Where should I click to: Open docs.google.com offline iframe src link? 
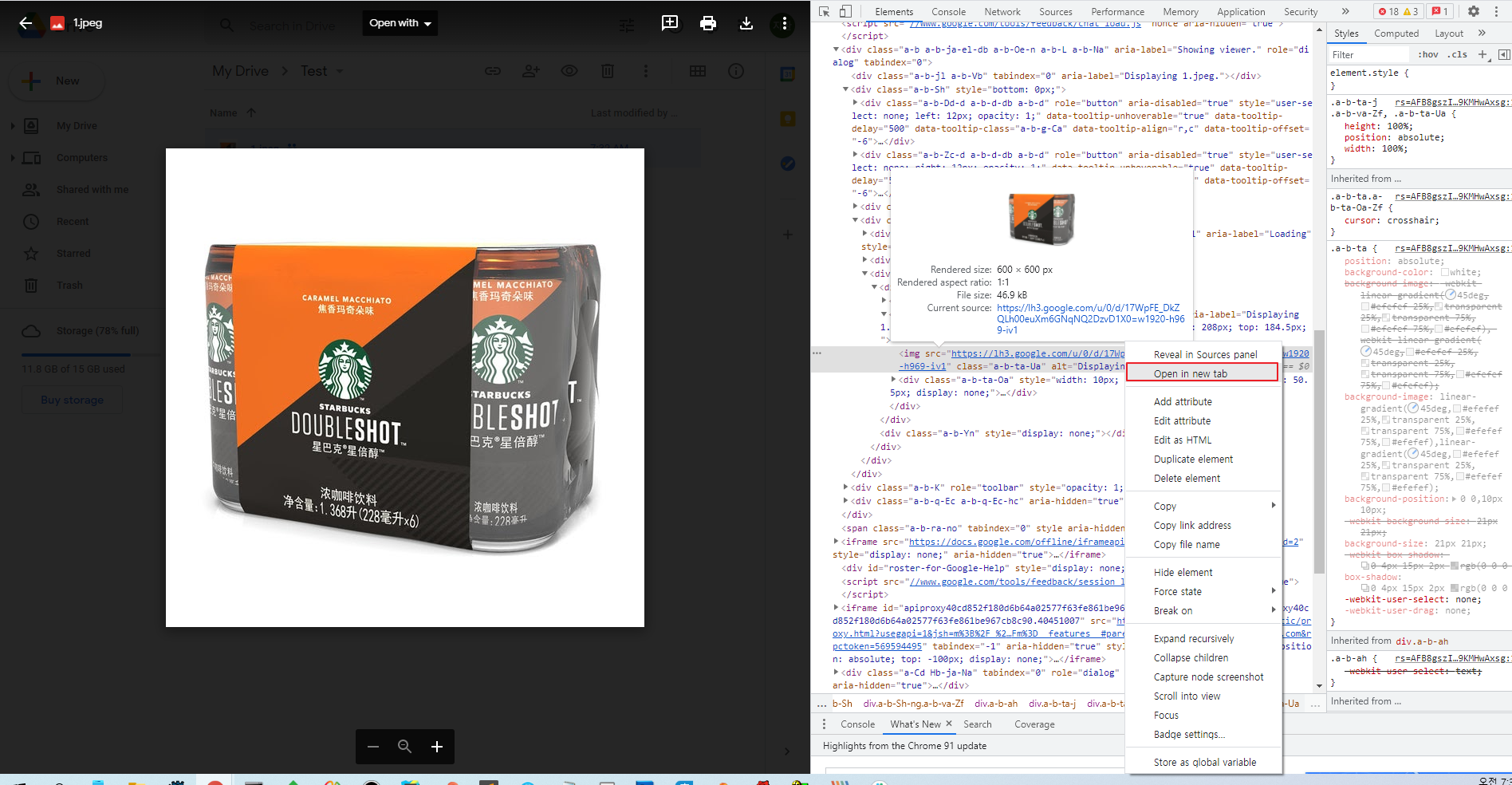[1016, 542]
